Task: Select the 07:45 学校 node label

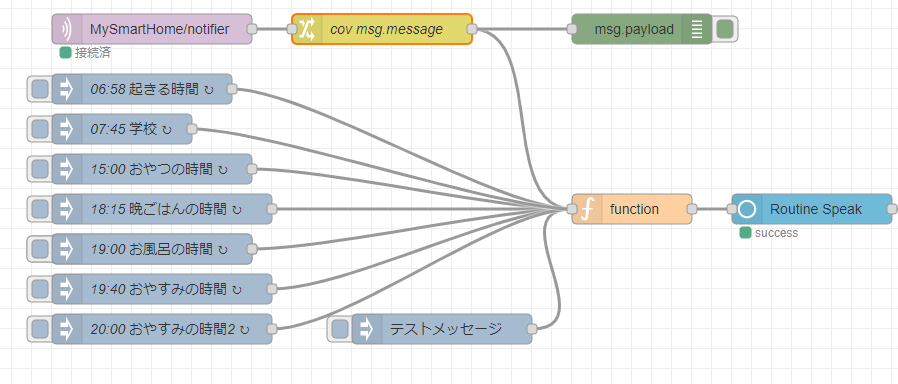Action: click(x=131, y=129)
